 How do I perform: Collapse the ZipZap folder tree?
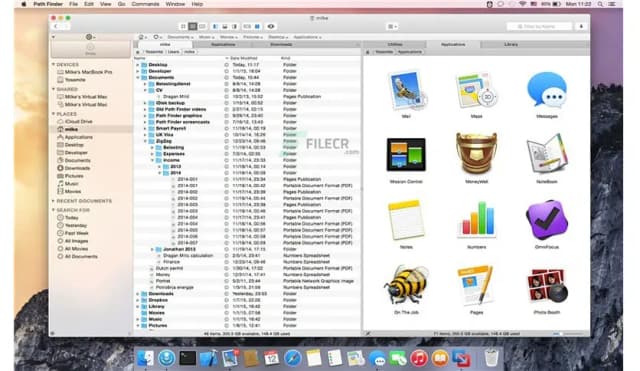(x=145, y=141)
